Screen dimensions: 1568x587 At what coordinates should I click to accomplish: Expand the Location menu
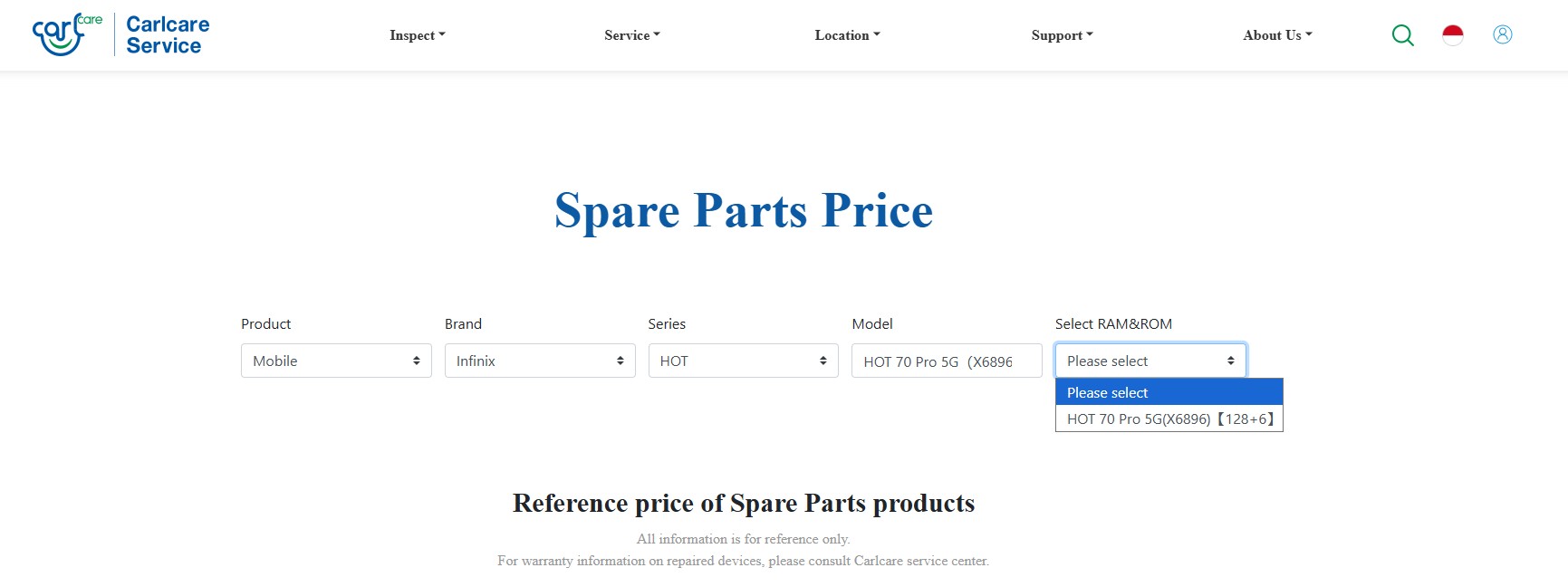point(847,35)
